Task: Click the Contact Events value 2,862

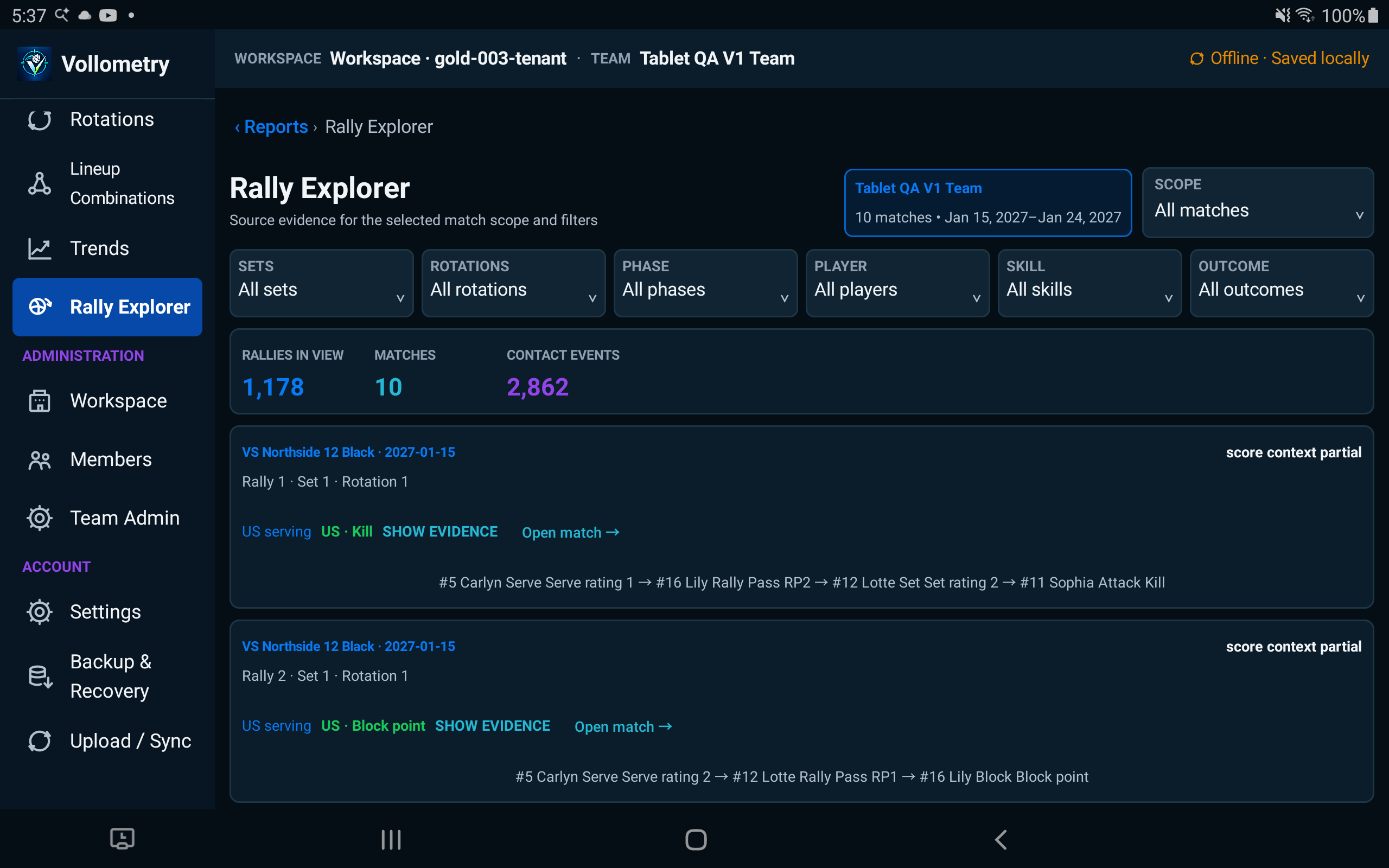Action: tap(537, 387)
